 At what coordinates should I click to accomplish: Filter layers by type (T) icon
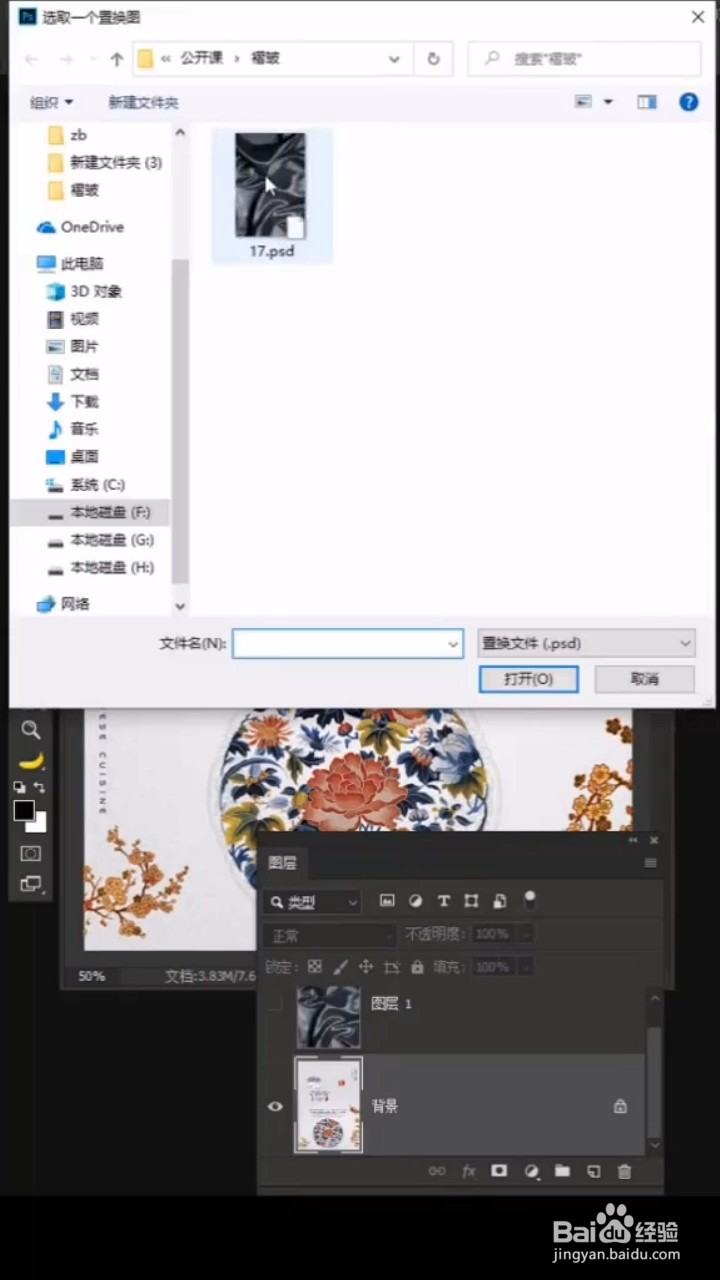[444, 901]
